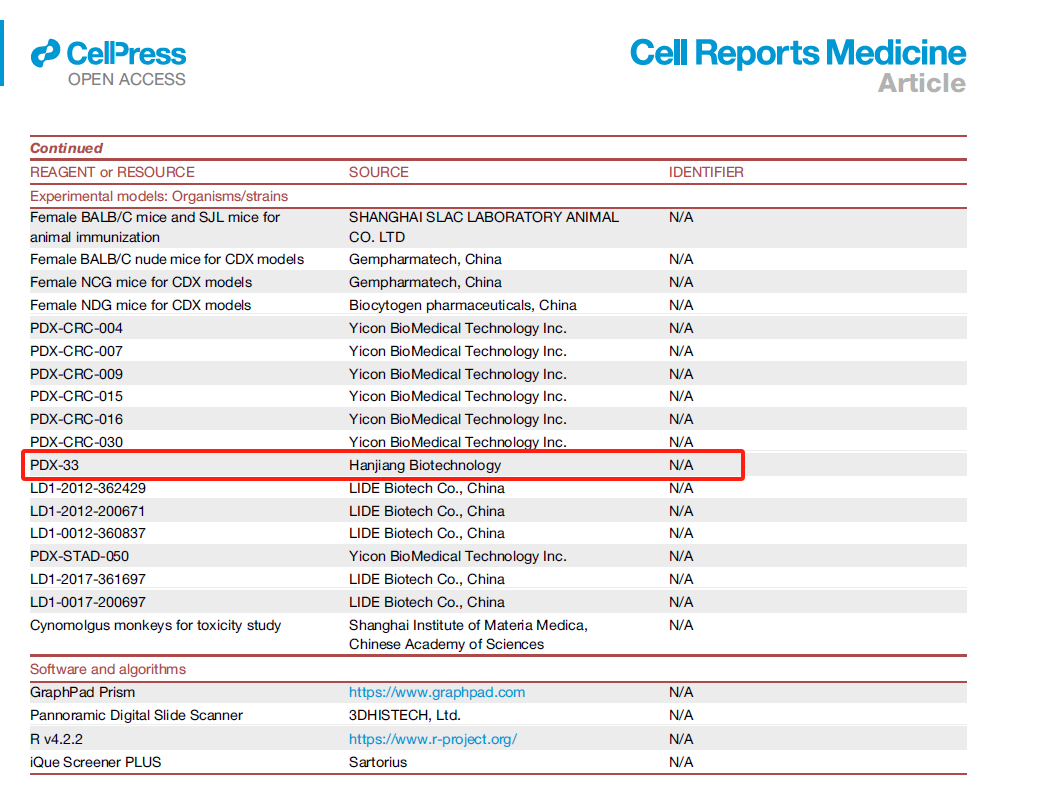Click the CellPress logo icon
The width and height of the screenshot is (1040, 797).
(45, 54)
